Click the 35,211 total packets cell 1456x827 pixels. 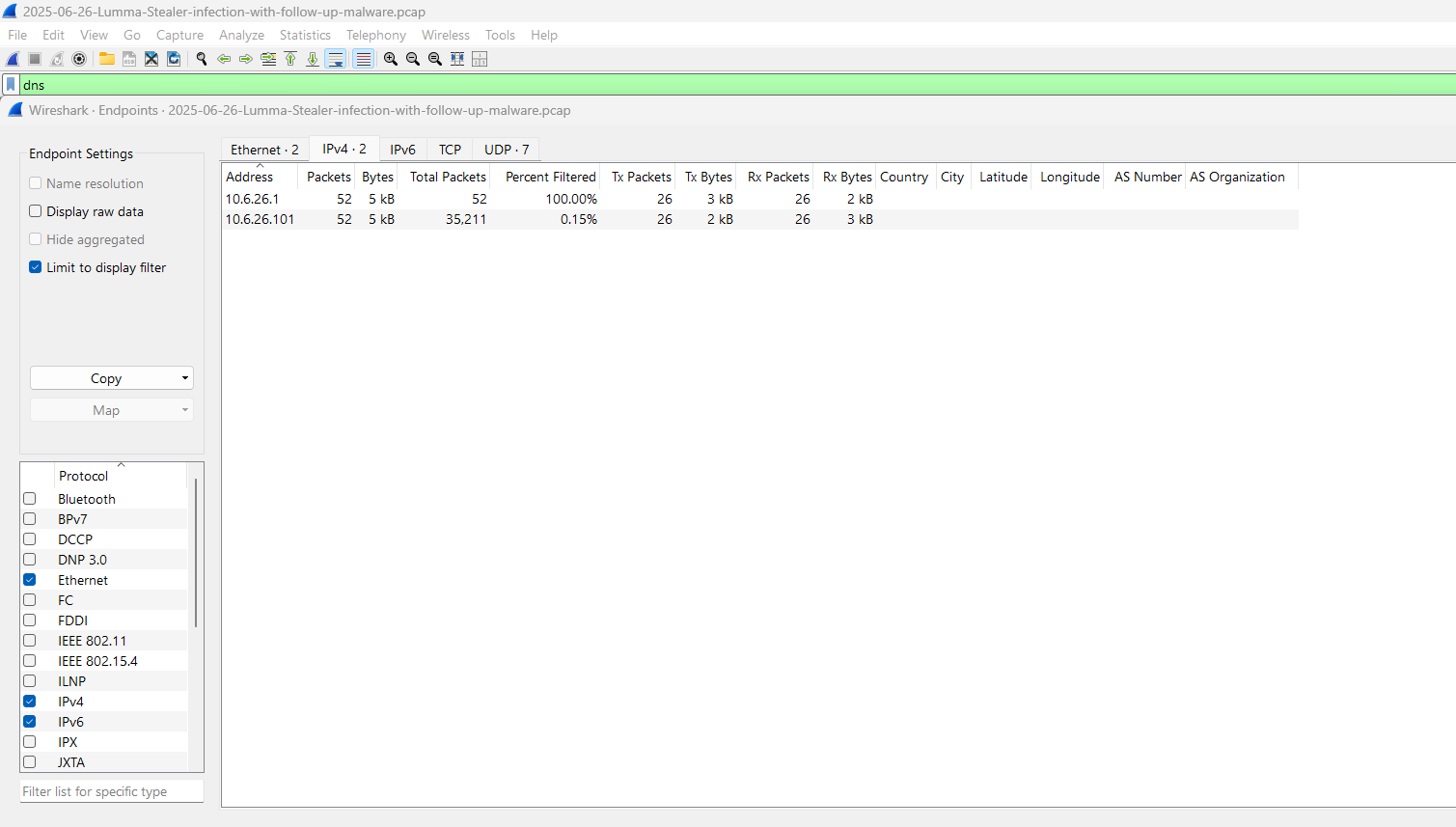[466, 219]
